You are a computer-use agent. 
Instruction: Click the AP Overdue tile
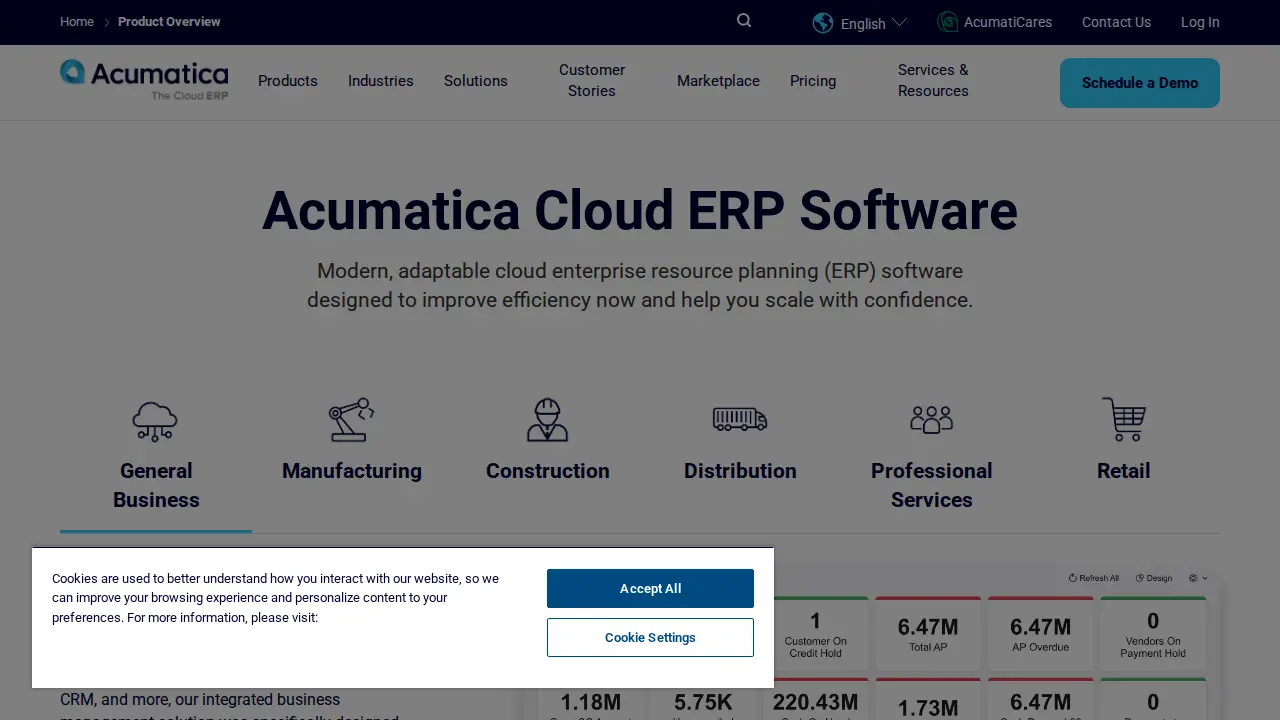click(x=1040, y=634)
